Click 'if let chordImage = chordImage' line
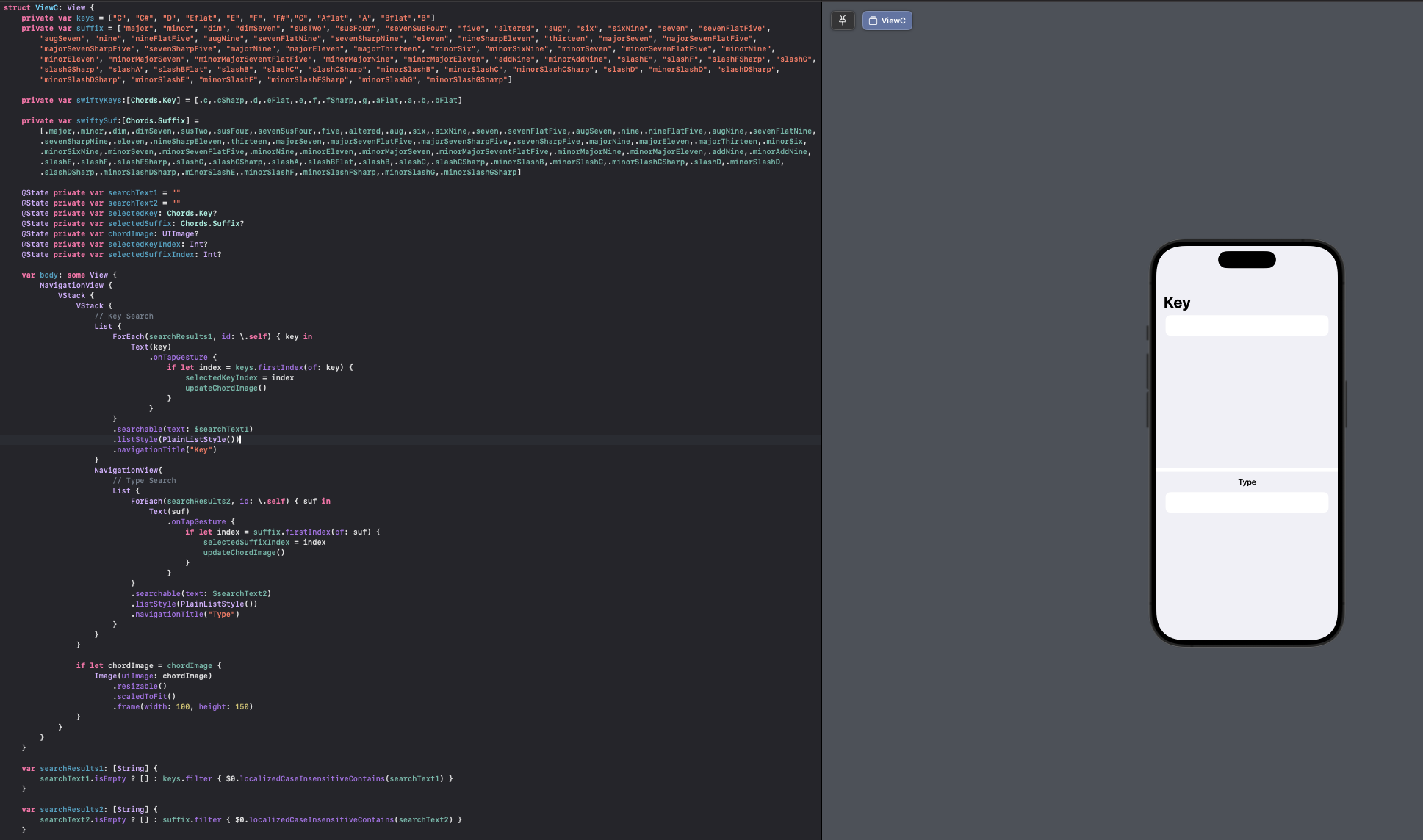1423x840 pixels. 148,666
